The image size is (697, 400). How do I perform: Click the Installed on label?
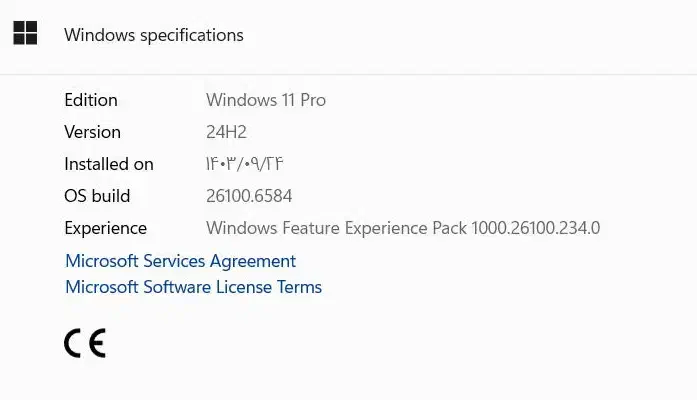click(x=109, y=164)
